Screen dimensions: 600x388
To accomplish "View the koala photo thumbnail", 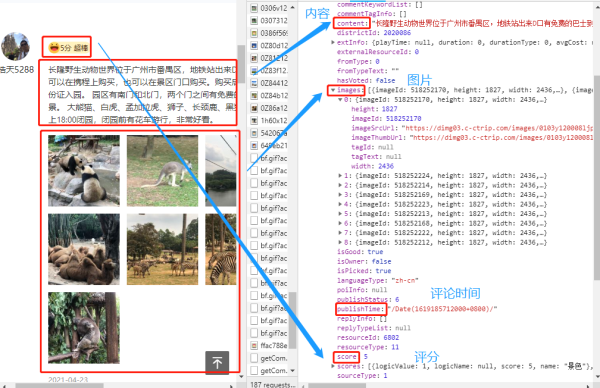I will [x=84, y=328].
